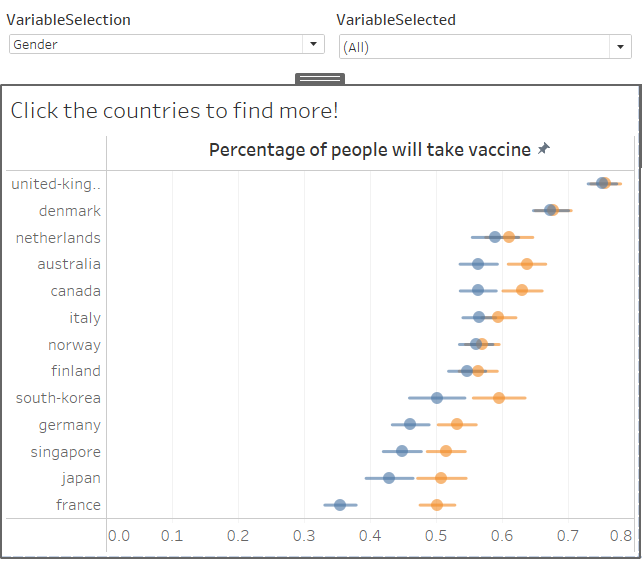
Task: Choose the south-korea country label
Action: (x=58, y=398)
